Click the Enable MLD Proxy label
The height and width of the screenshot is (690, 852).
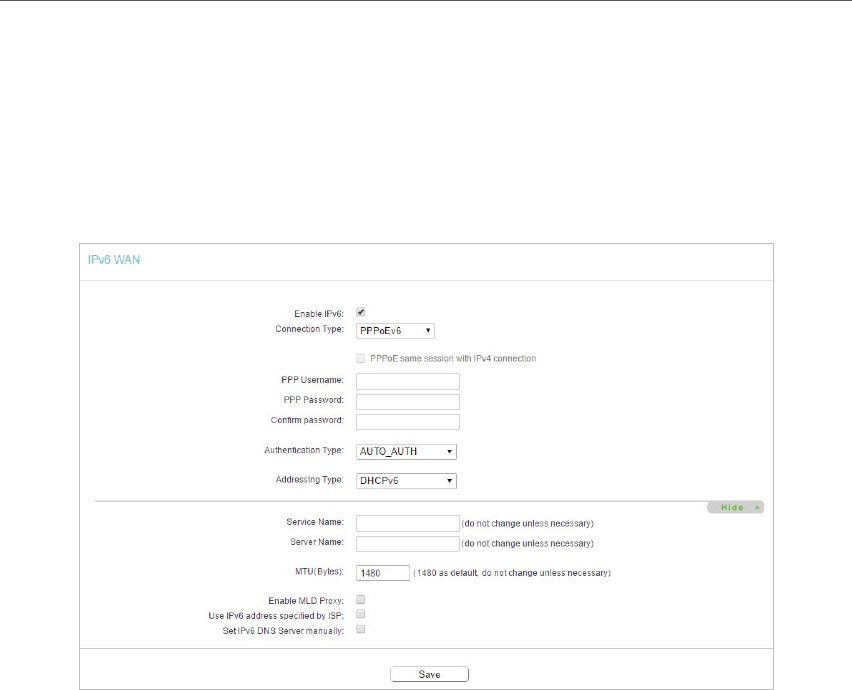pos(306,600)
